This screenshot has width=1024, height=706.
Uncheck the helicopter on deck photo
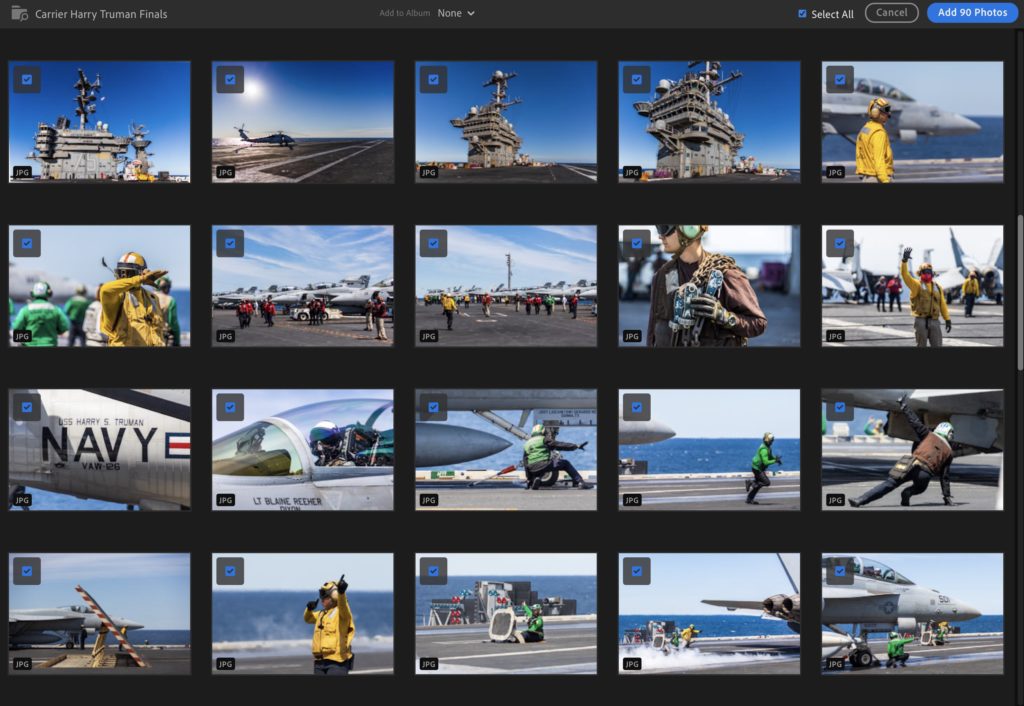pos(230,80)
